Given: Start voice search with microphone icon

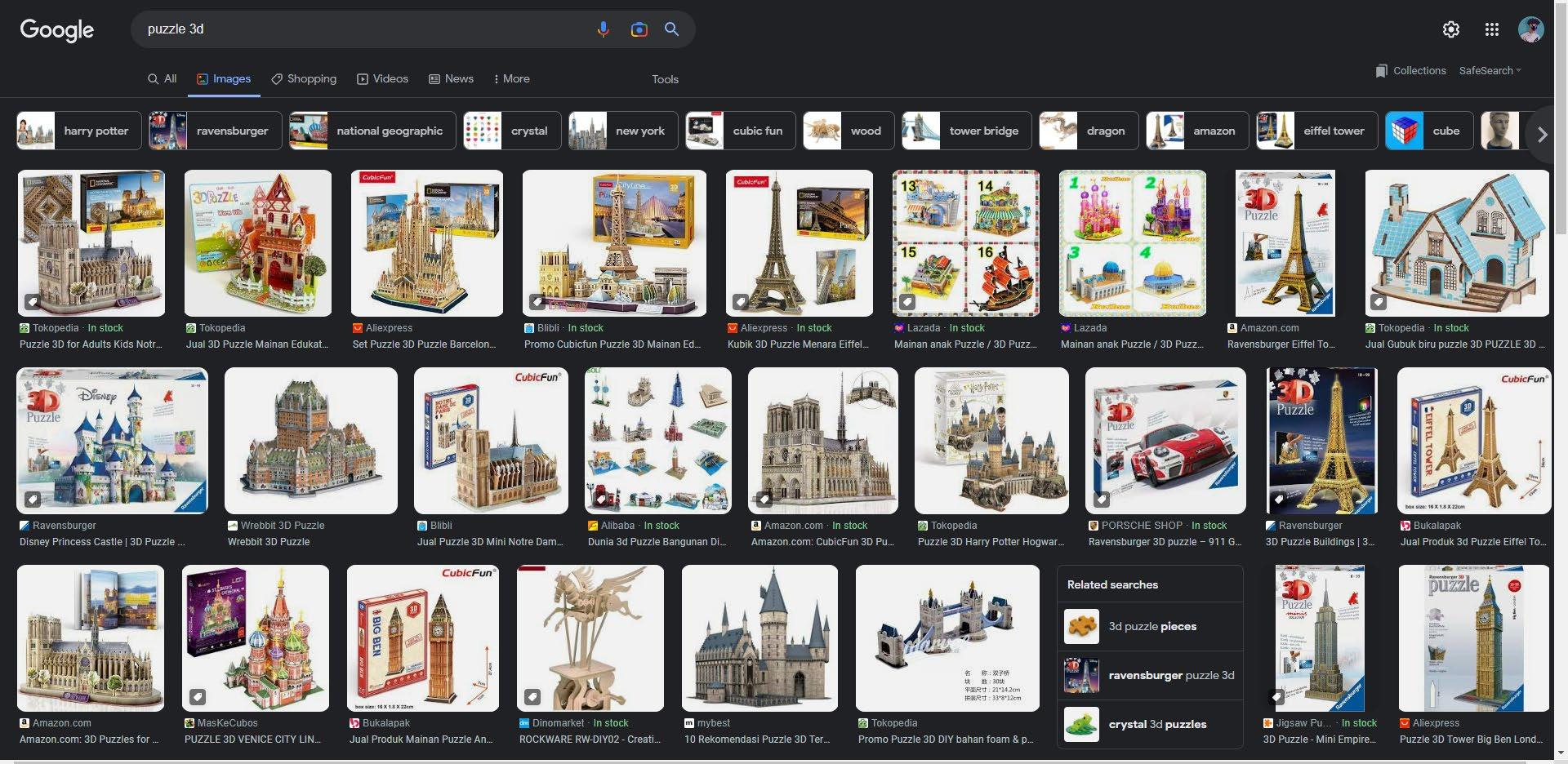Looking at the screenshot, I should 603,29.
